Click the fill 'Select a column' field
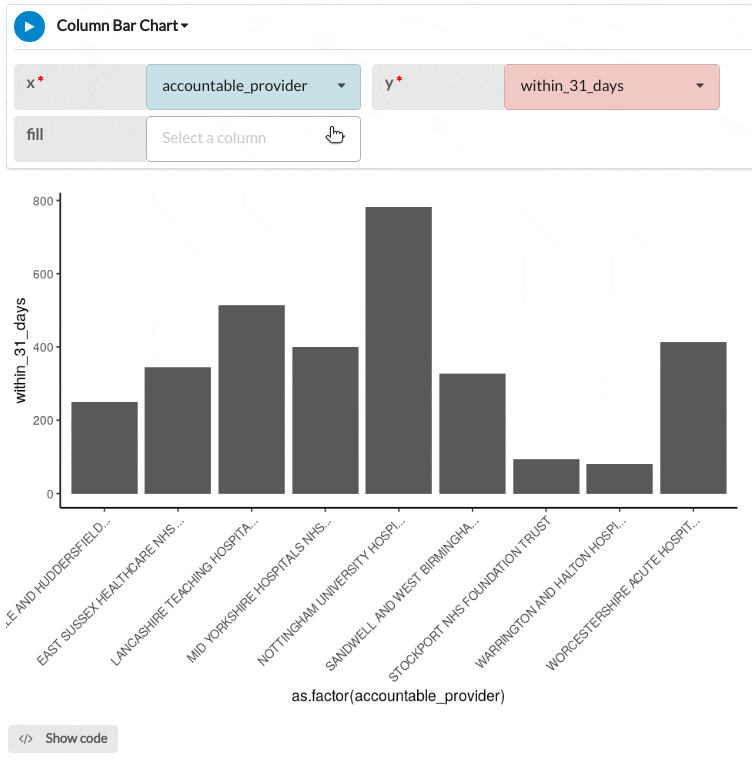 [253, 138]
